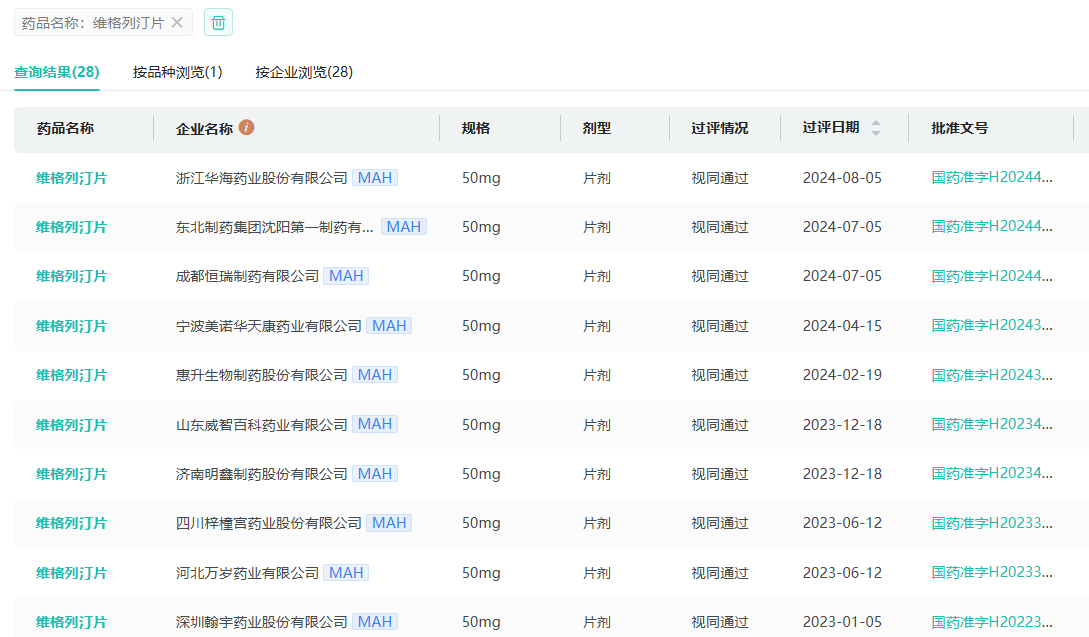This screenshot has width=1089, height=637.
Task: Click the 批准文号 column header
Action: [x=959, y=128]
